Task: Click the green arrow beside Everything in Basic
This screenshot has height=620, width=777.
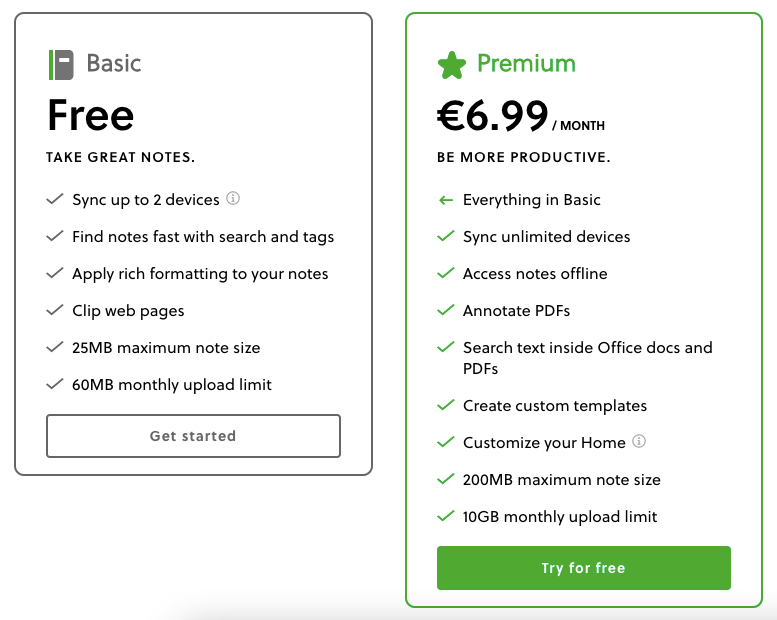Action: [446, 200]
